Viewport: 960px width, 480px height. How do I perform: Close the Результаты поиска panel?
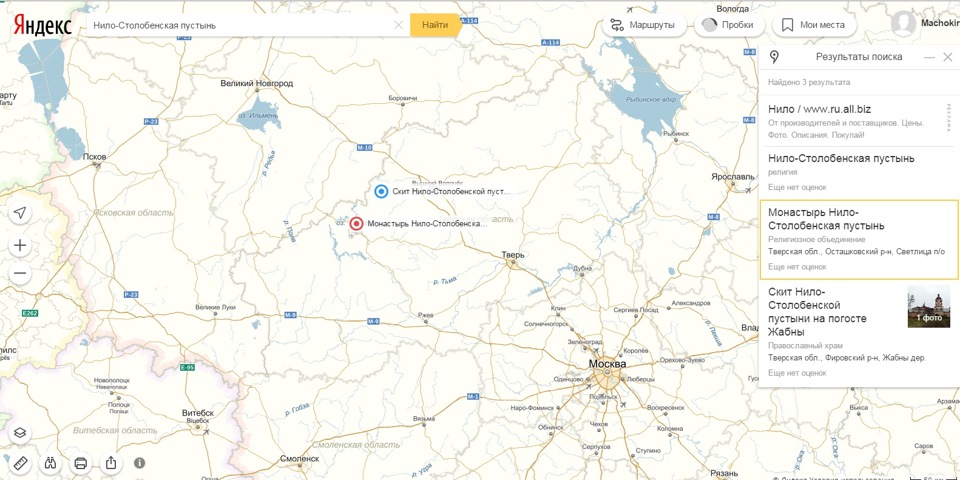click(948, 57)
